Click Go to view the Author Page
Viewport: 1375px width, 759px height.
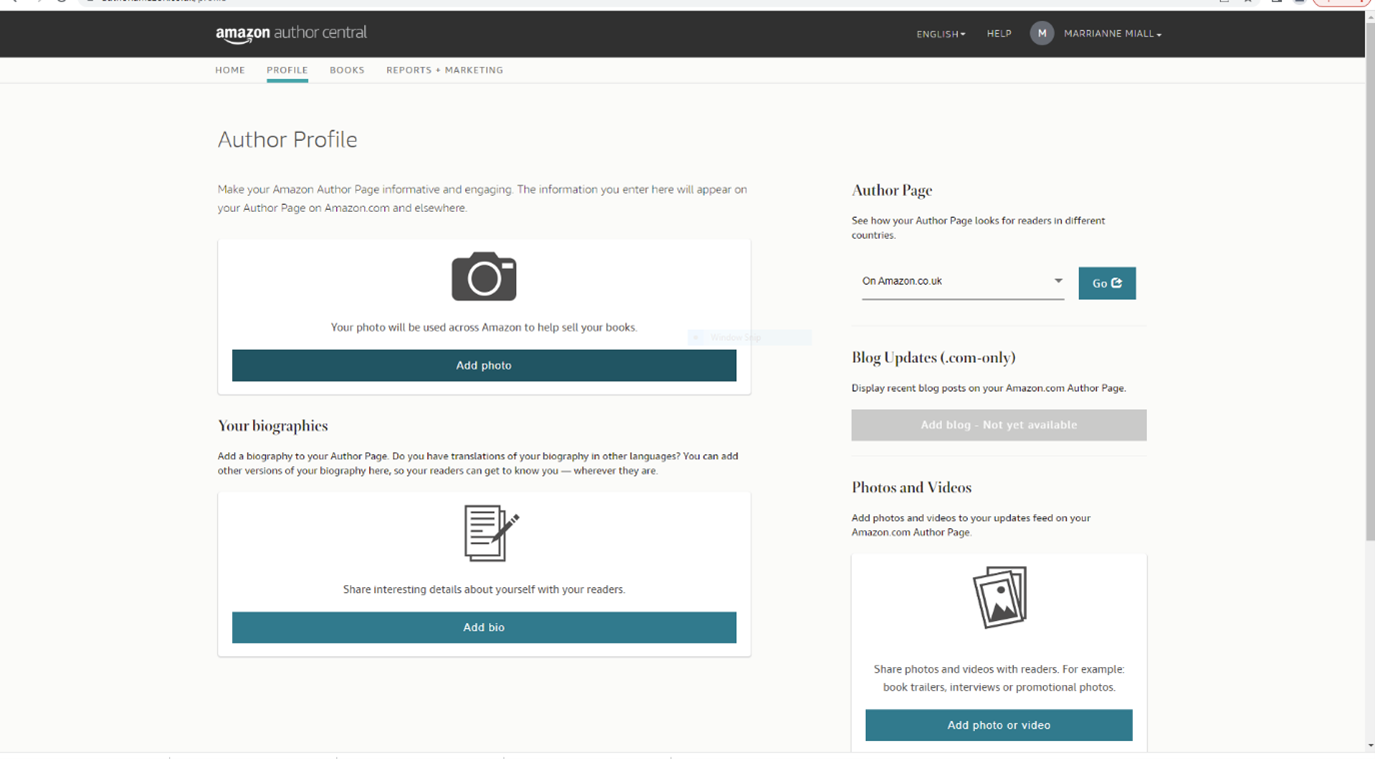[1106, 283]
